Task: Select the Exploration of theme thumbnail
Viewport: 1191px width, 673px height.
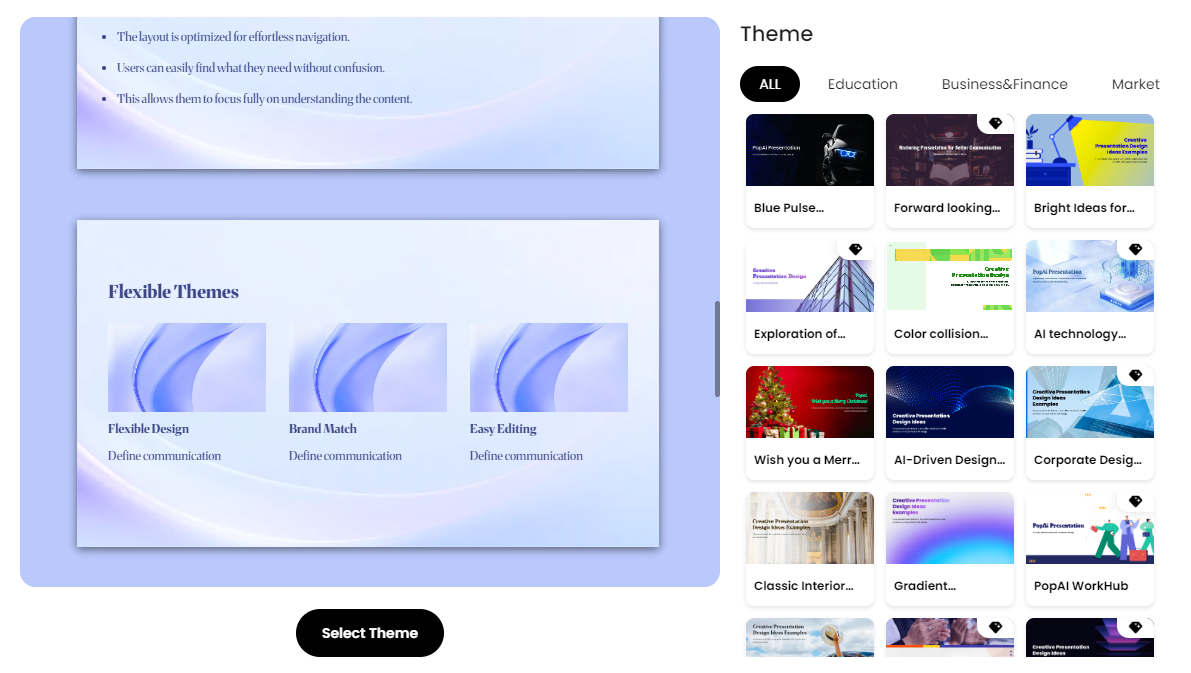Action: pos(810,276)
